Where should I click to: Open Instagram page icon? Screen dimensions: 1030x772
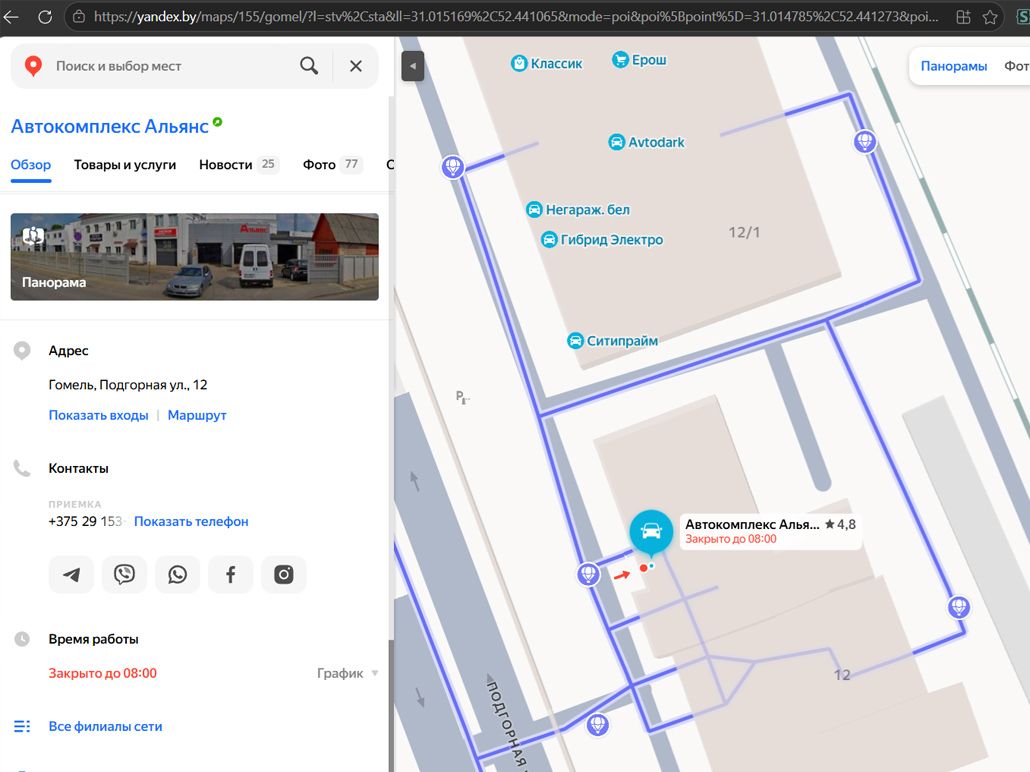tap(284, 575)
